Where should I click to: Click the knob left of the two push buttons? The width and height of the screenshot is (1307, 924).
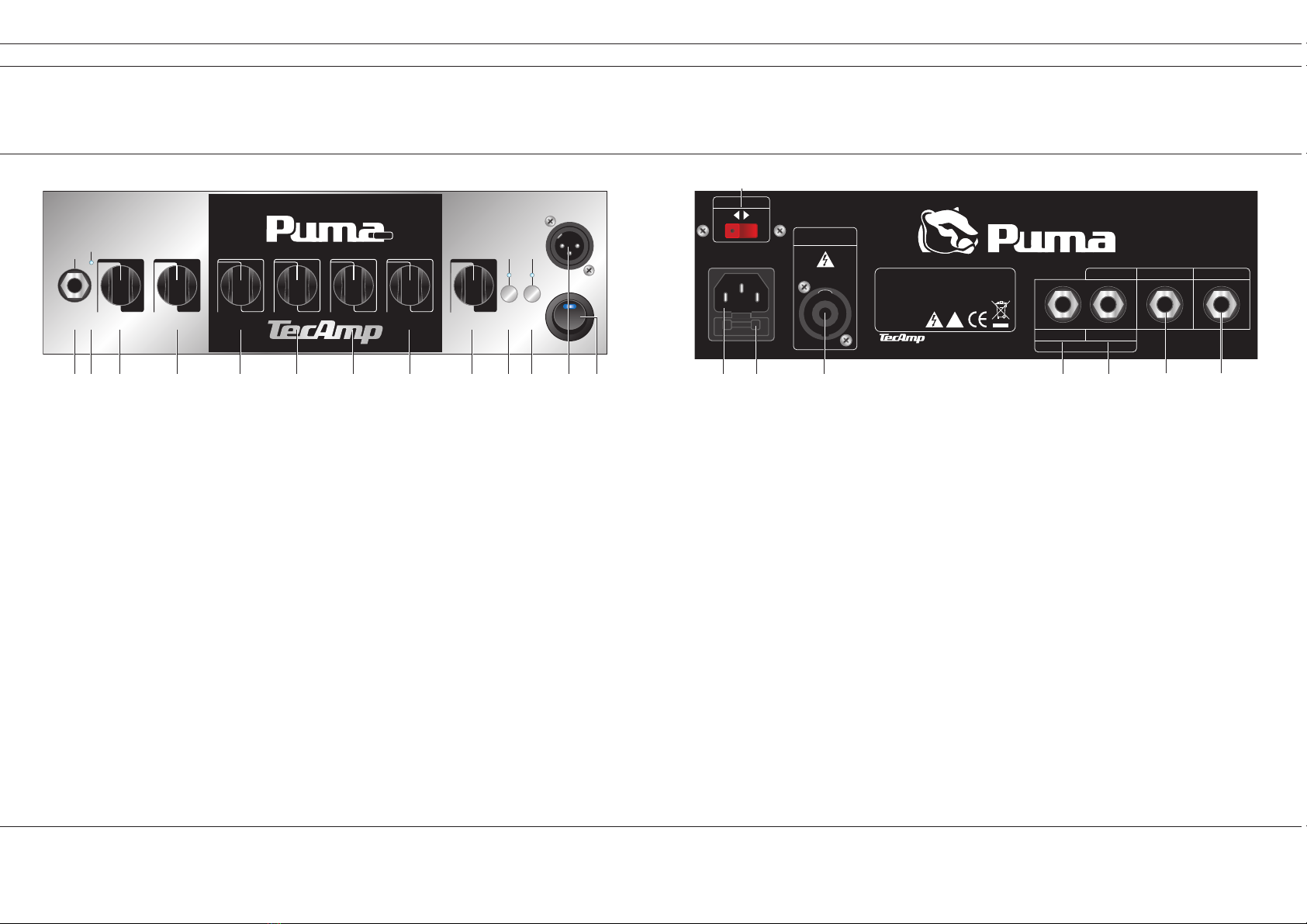point(472,285)
